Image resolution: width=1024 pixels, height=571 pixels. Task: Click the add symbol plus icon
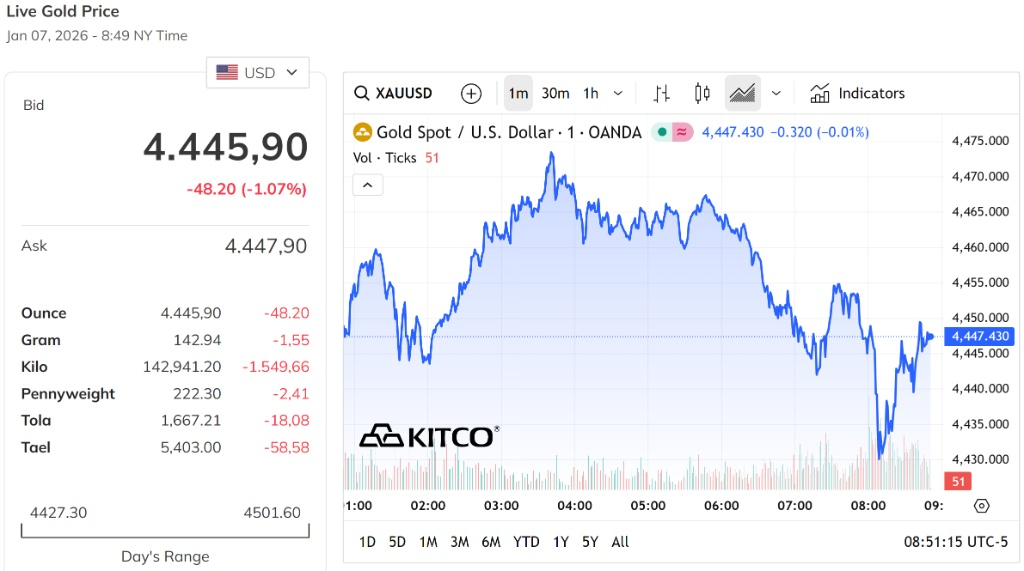[471, 93]
